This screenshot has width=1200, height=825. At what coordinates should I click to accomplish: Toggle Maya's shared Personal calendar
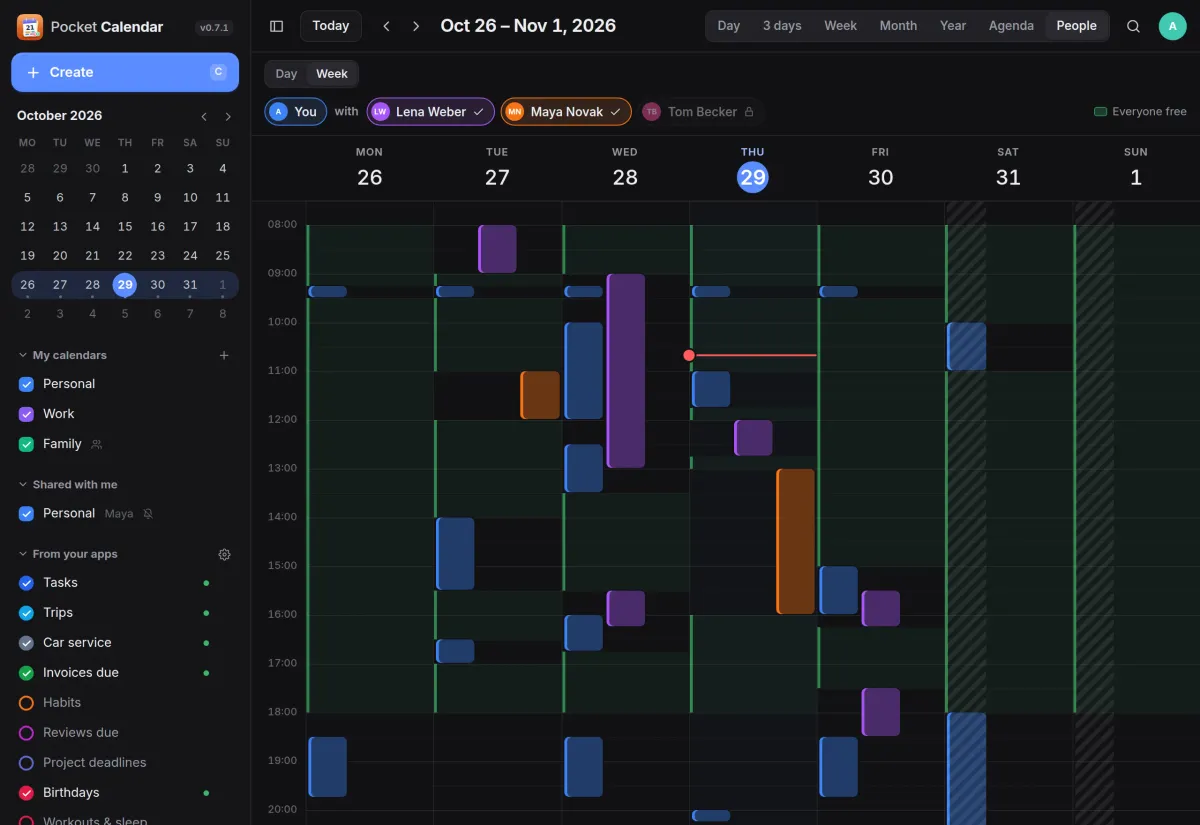(x=26, y=514)
